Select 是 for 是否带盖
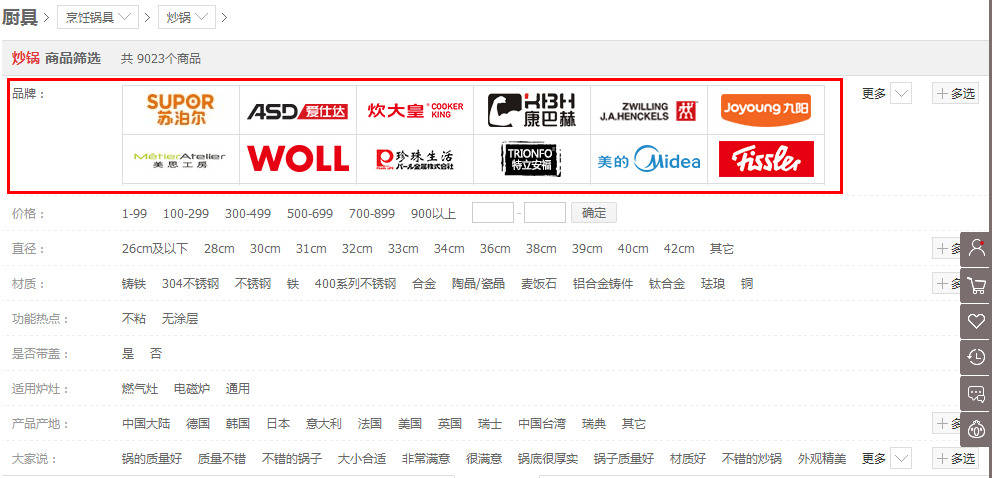The height and width of the screenshot is (478, 992). (128, 353)
